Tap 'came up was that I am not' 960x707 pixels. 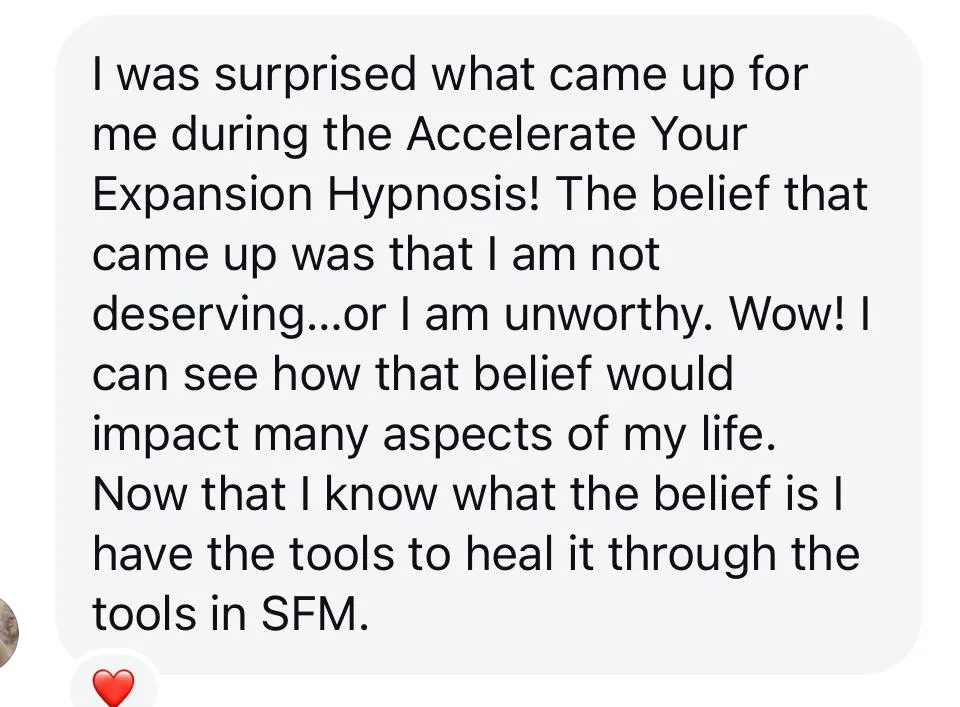(376, 255)
